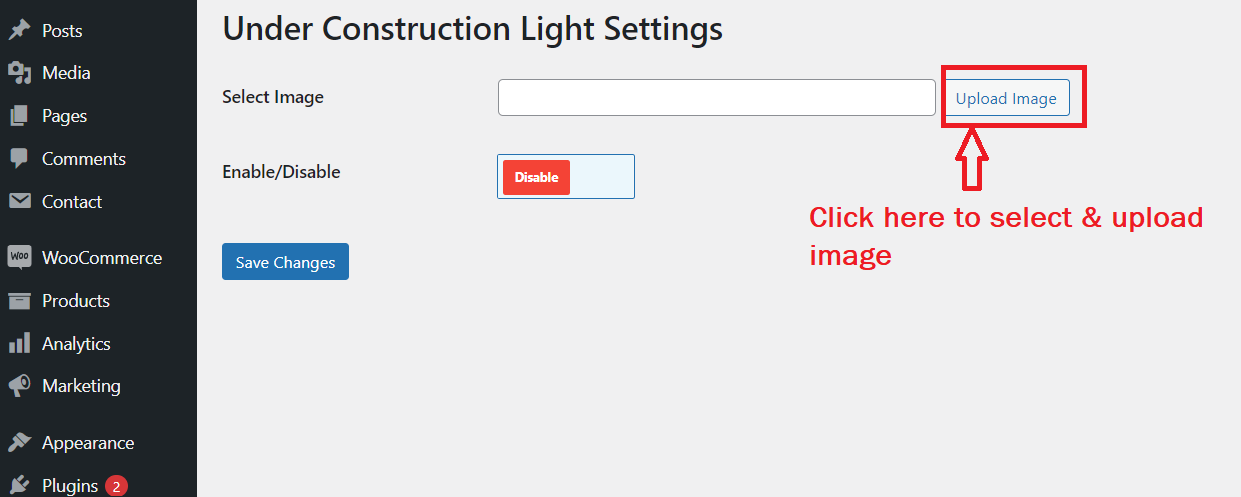The height and width of the screenshot is (497, 1241).
Task: Click the empty area of Enable/Disable toggle
Action: 601,177
